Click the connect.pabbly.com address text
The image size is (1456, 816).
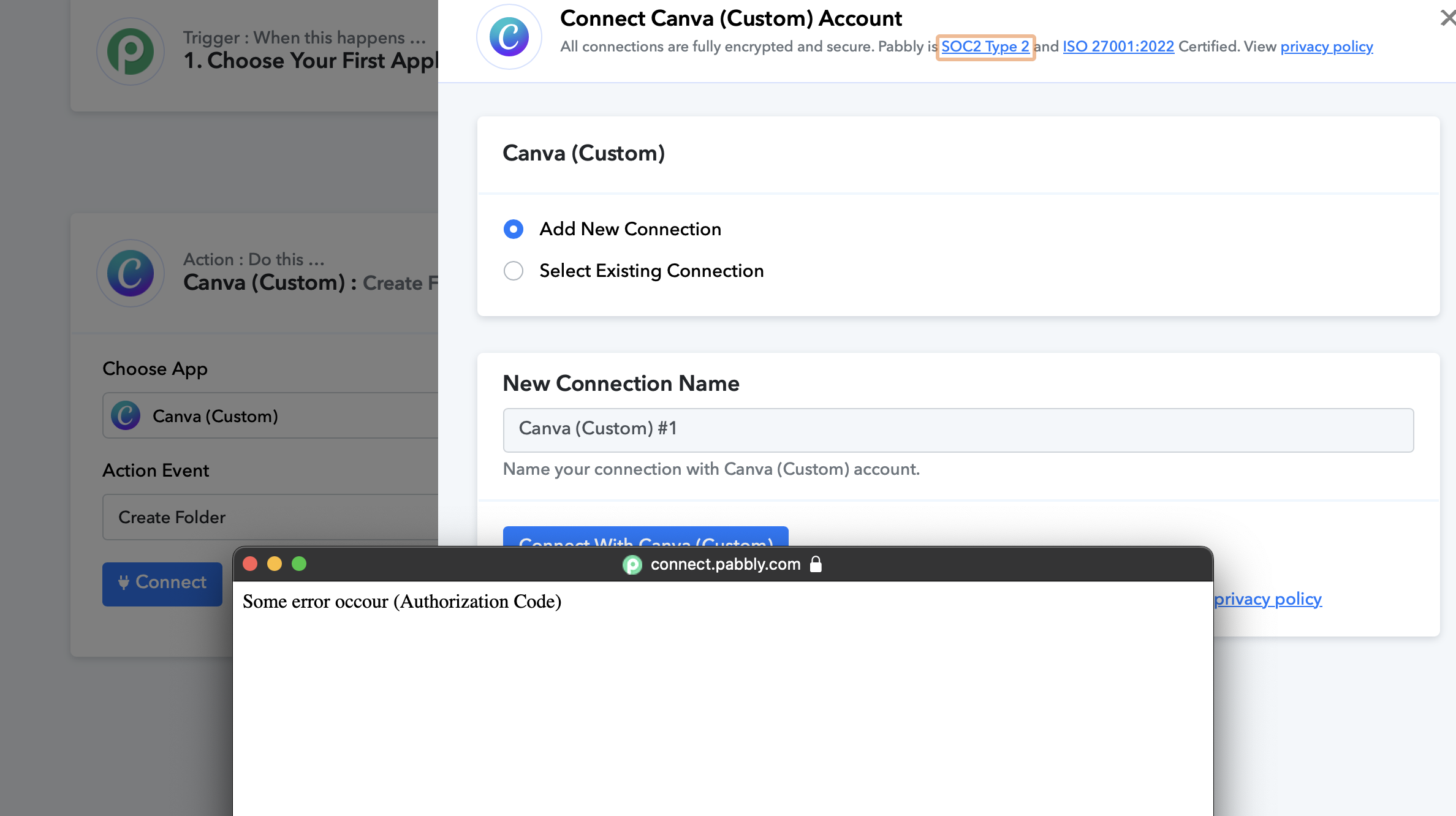[726, 564]
